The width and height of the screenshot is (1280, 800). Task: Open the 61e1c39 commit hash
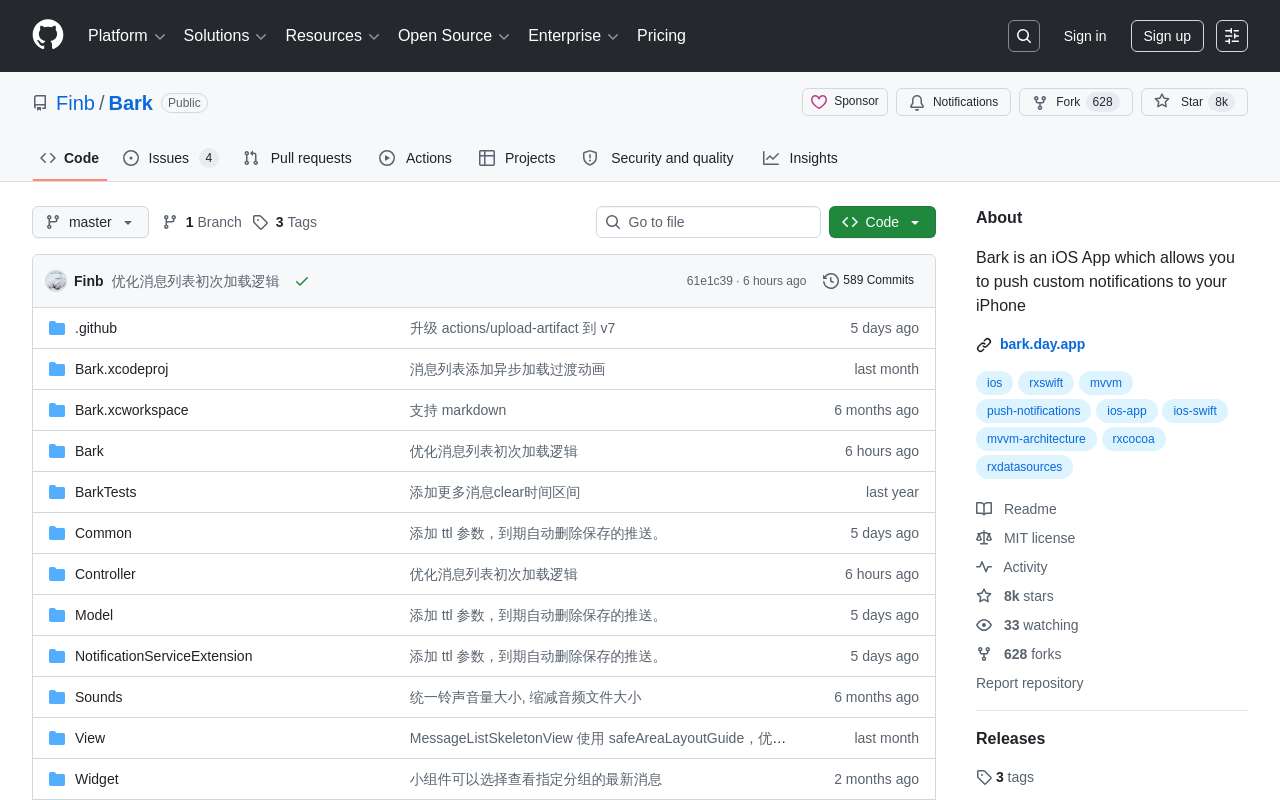point(709,281)
